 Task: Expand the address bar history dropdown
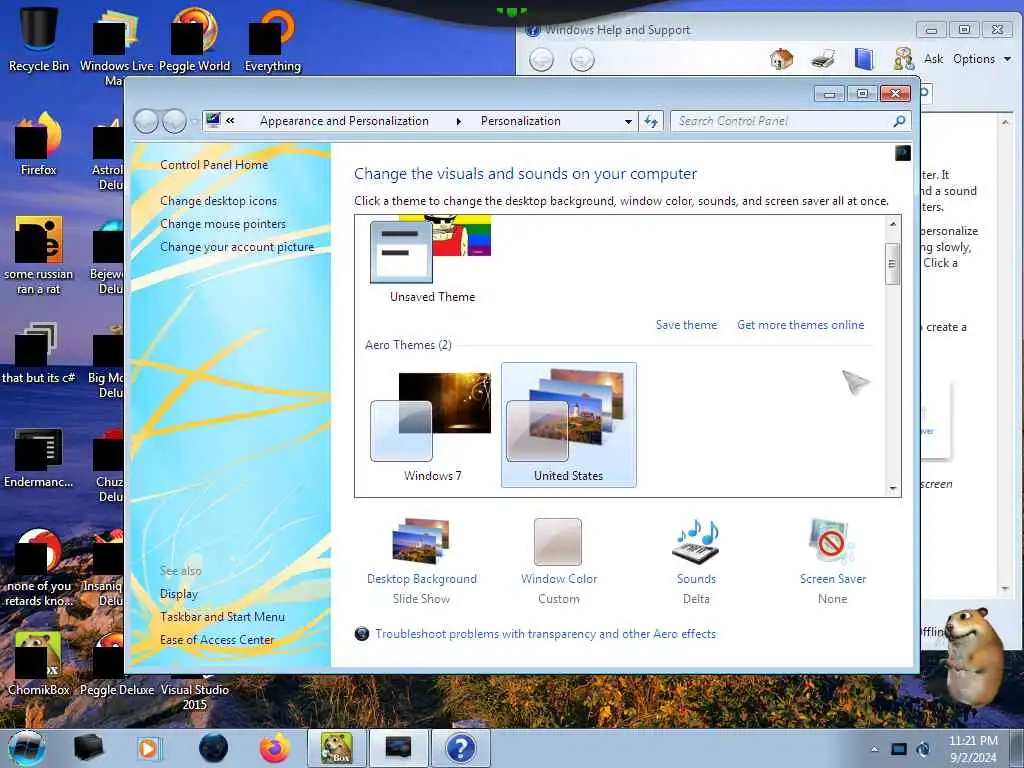628,121
